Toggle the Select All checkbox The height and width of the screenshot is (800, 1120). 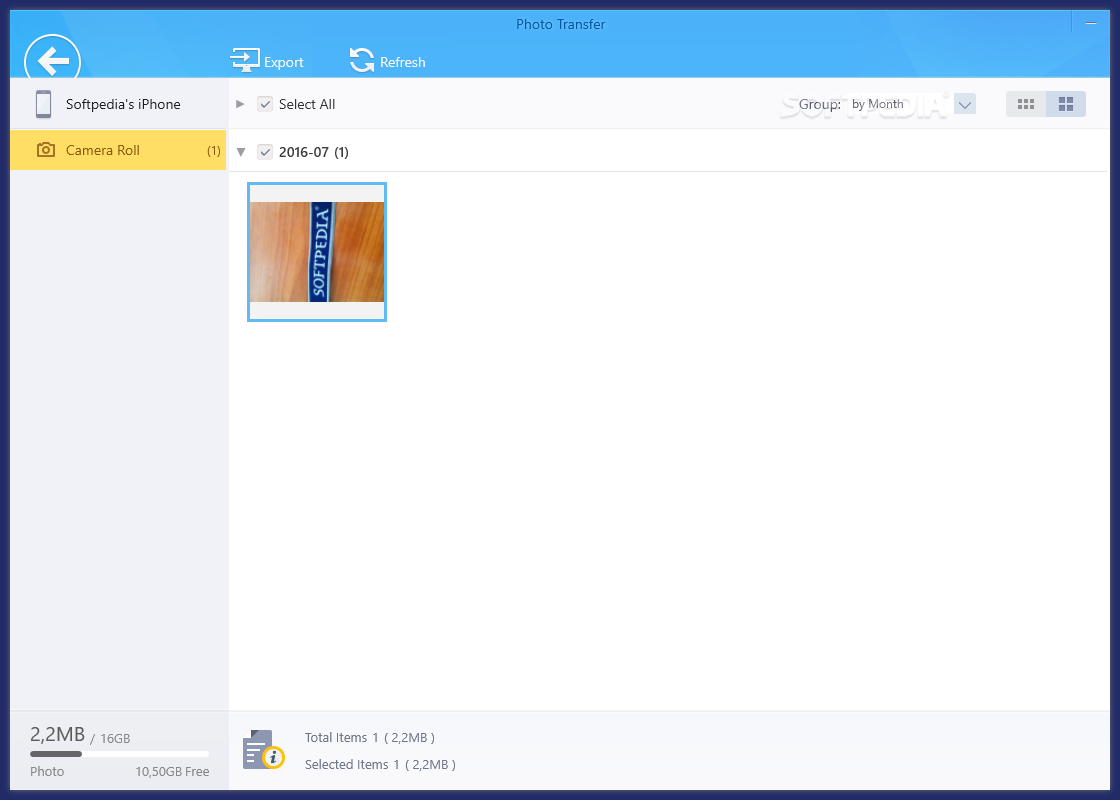[x=265, y=104]
